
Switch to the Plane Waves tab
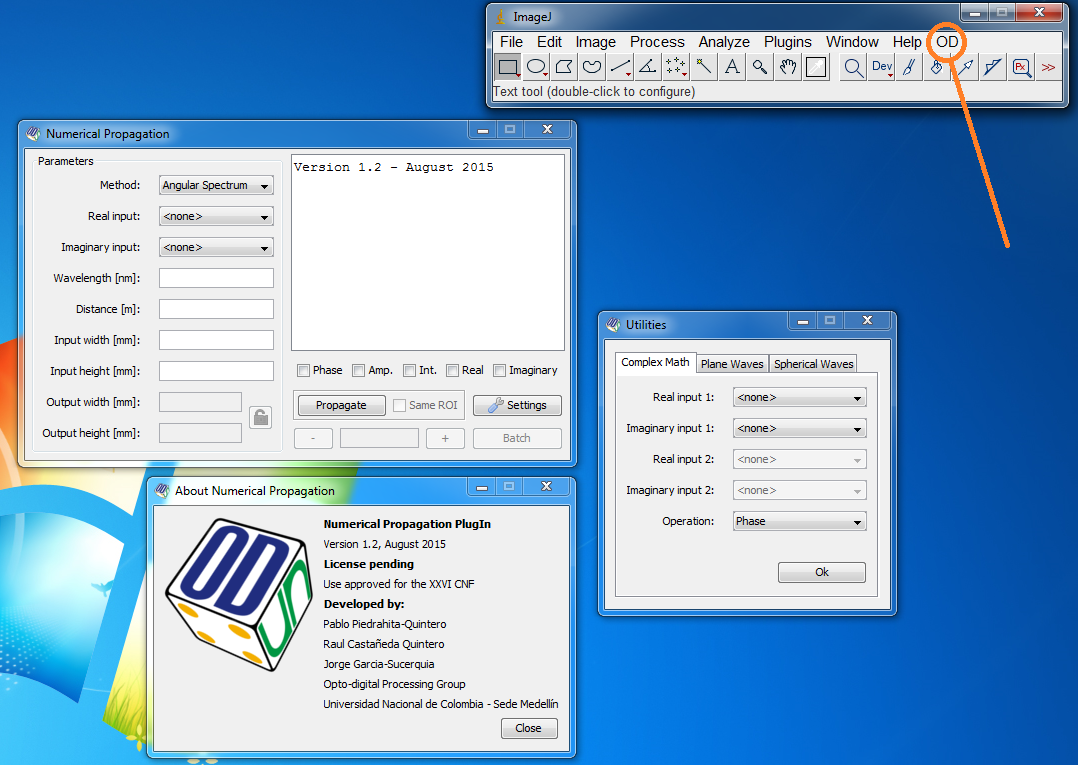click(x=732, y=364)
